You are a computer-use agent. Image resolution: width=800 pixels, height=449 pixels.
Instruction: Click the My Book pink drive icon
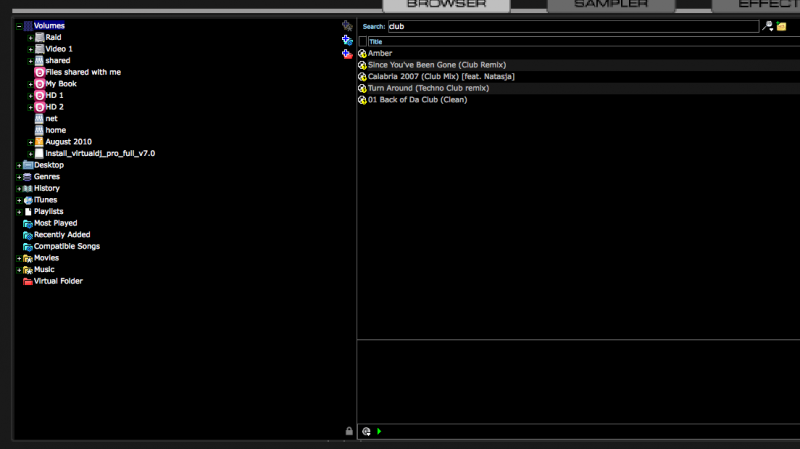[x=39, y=84]
